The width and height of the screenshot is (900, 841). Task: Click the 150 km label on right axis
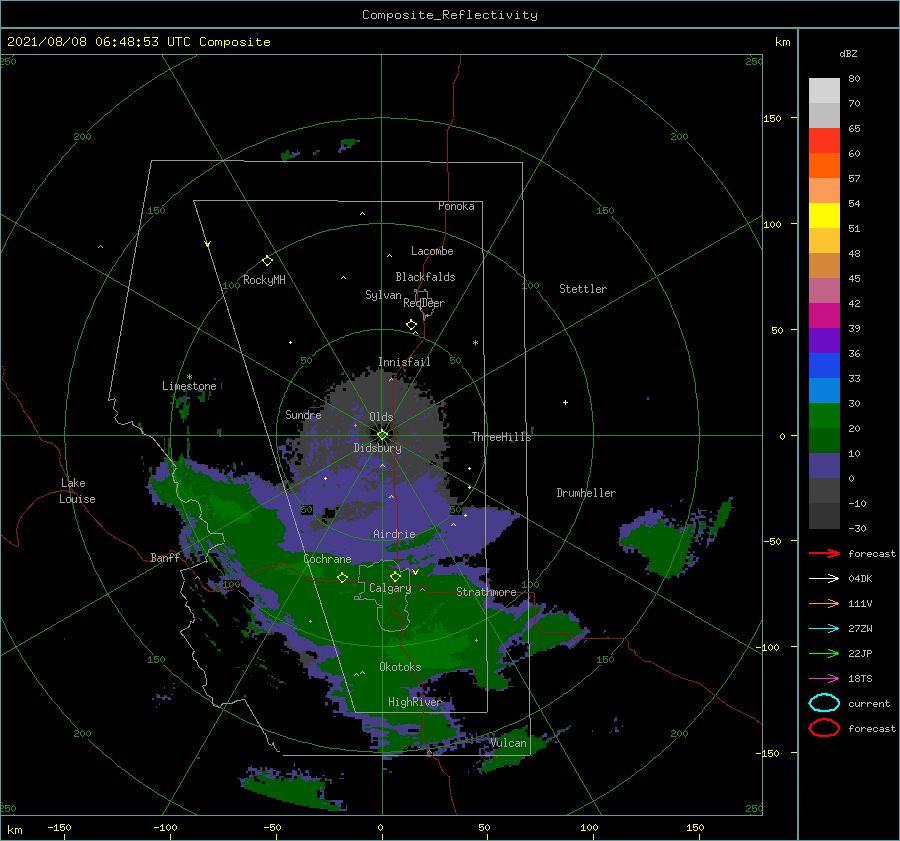click(x=772, y=118)
